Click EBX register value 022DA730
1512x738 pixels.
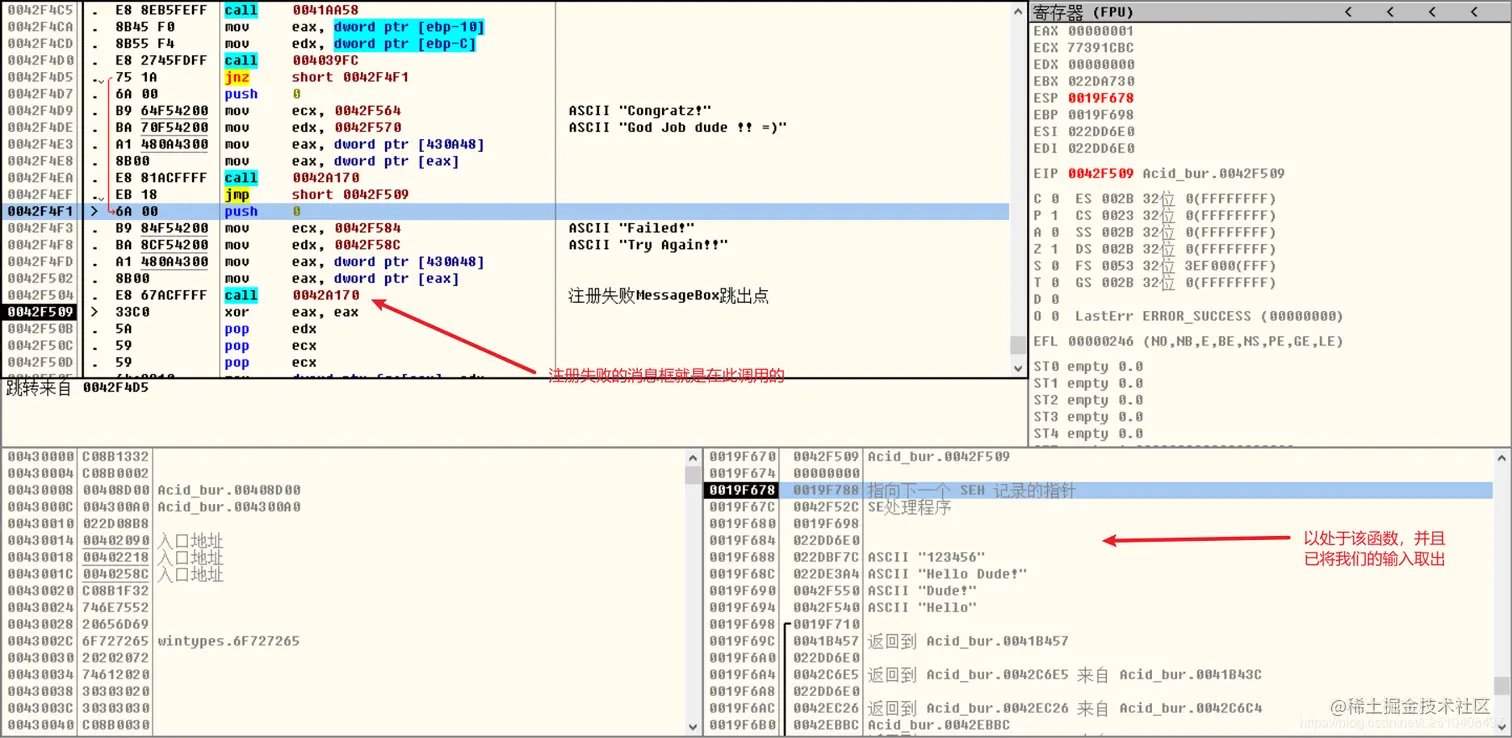(1101, 81)
